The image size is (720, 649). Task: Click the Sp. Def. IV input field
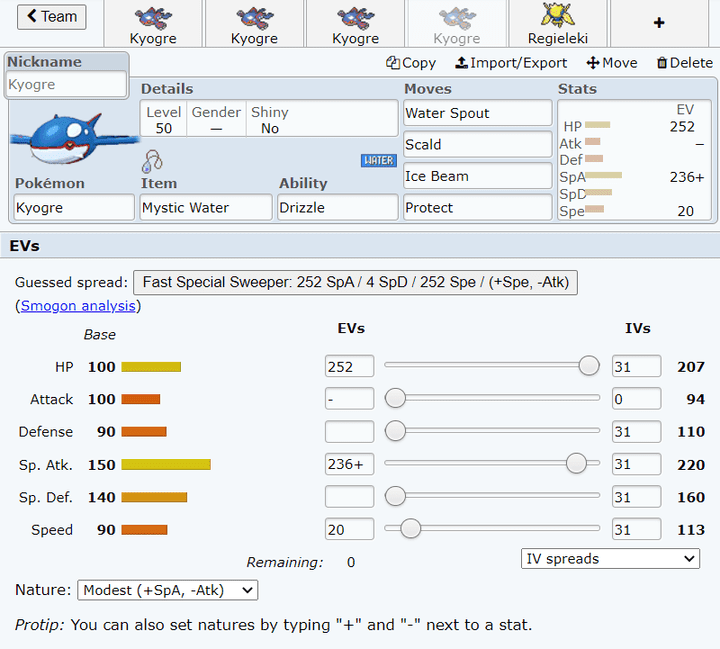click(x=636, y=497)
